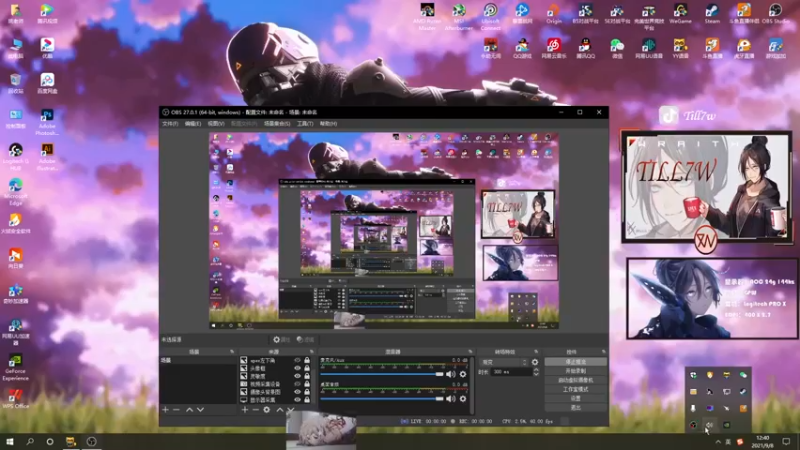Click 开始录制 to start recording
The image size is (800, 450).
click(576, 371)
